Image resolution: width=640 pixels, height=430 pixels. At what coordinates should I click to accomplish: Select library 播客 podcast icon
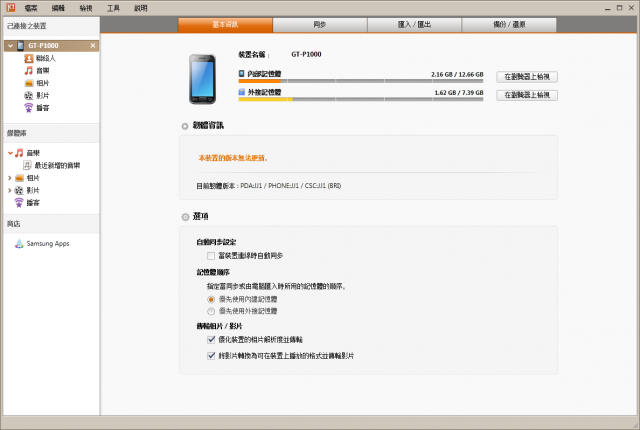click(19, 202)
